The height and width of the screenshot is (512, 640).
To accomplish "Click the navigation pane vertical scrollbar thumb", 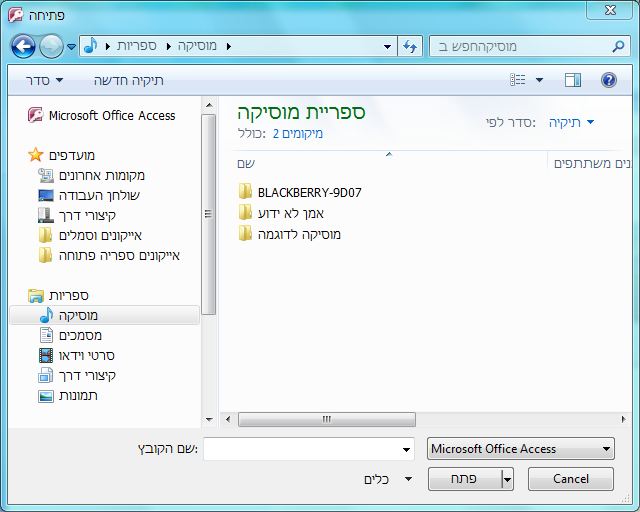I will point(209,214).
